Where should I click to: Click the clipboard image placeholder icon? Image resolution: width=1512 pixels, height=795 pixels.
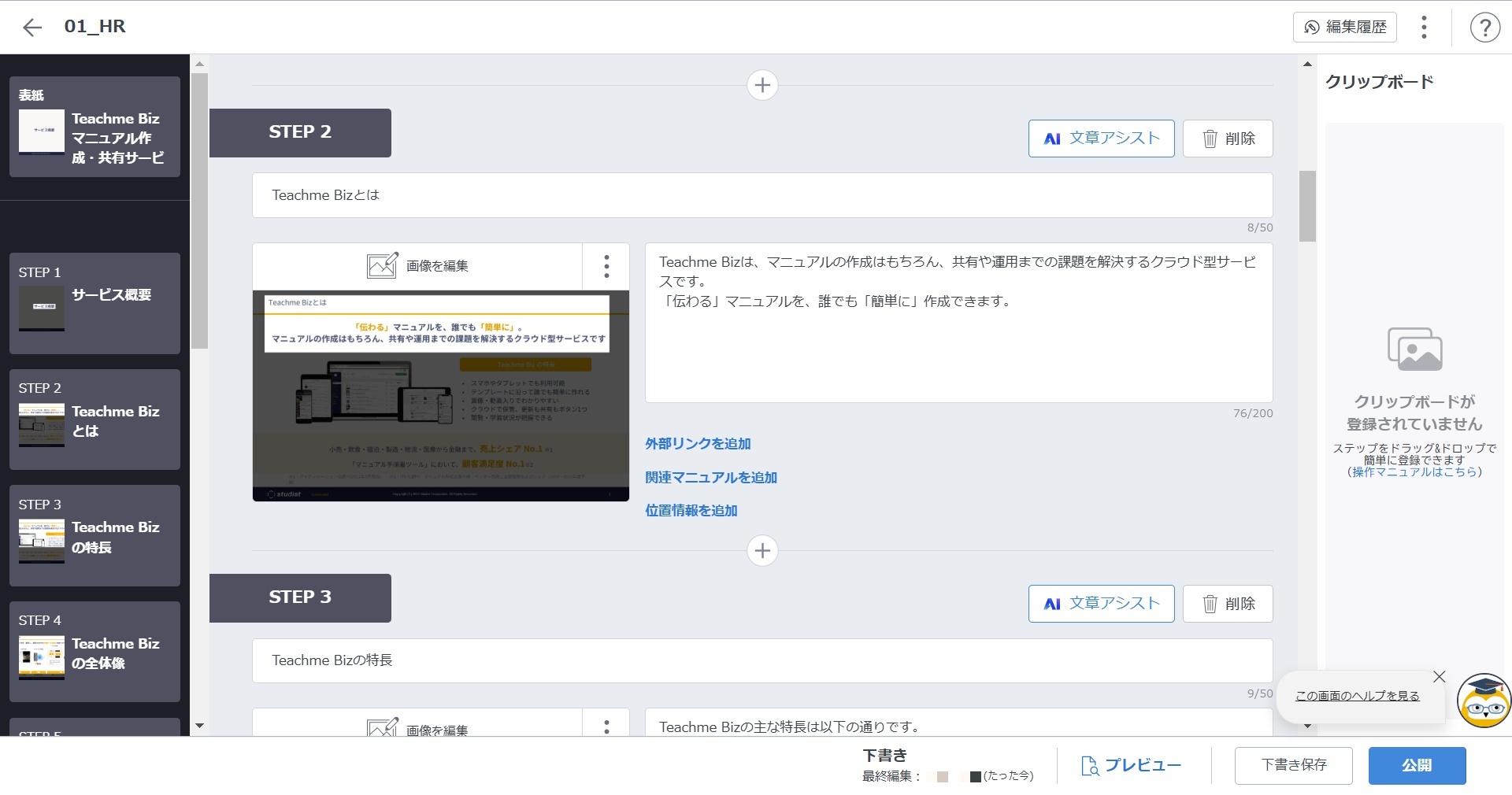point(1414,349)
